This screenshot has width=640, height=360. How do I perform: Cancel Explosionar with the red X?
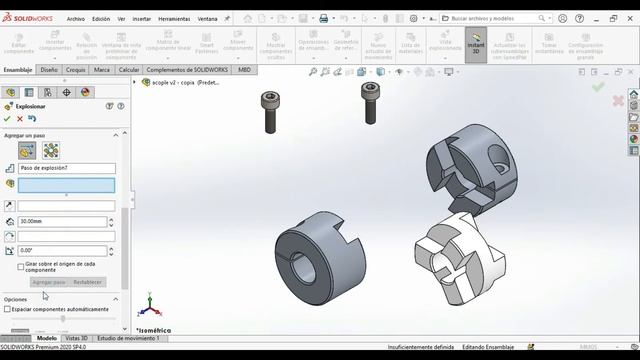[x=20, y=118]
